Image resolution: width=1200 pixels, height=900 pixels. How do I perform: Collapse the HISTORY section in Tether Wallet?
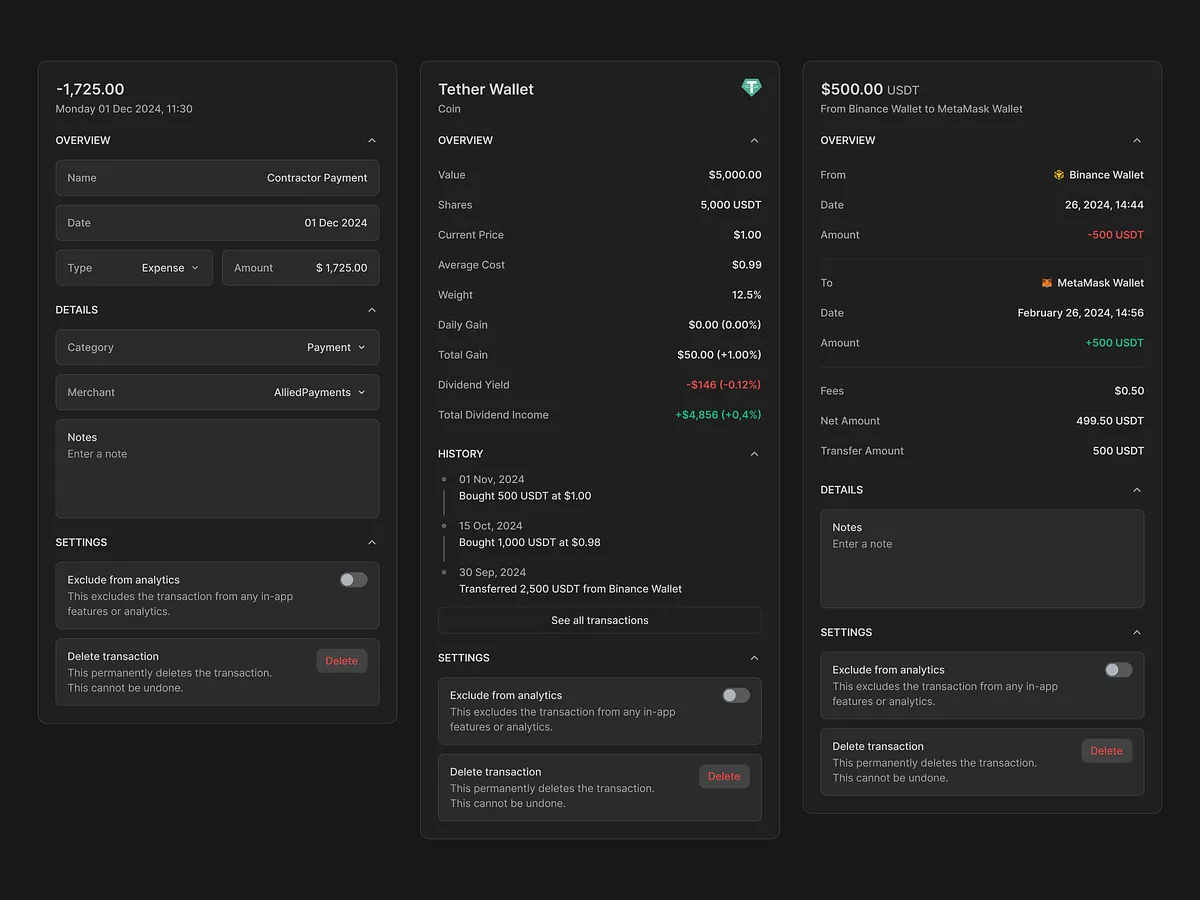click(754, 453)
